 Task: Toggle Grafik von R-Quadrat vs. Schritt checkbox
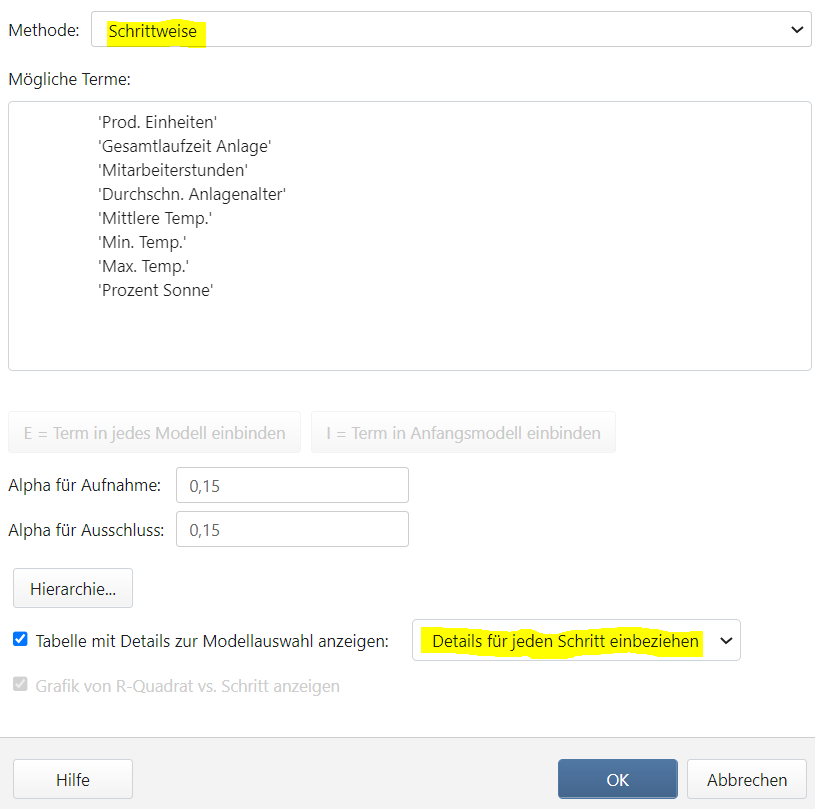[21, 686]
